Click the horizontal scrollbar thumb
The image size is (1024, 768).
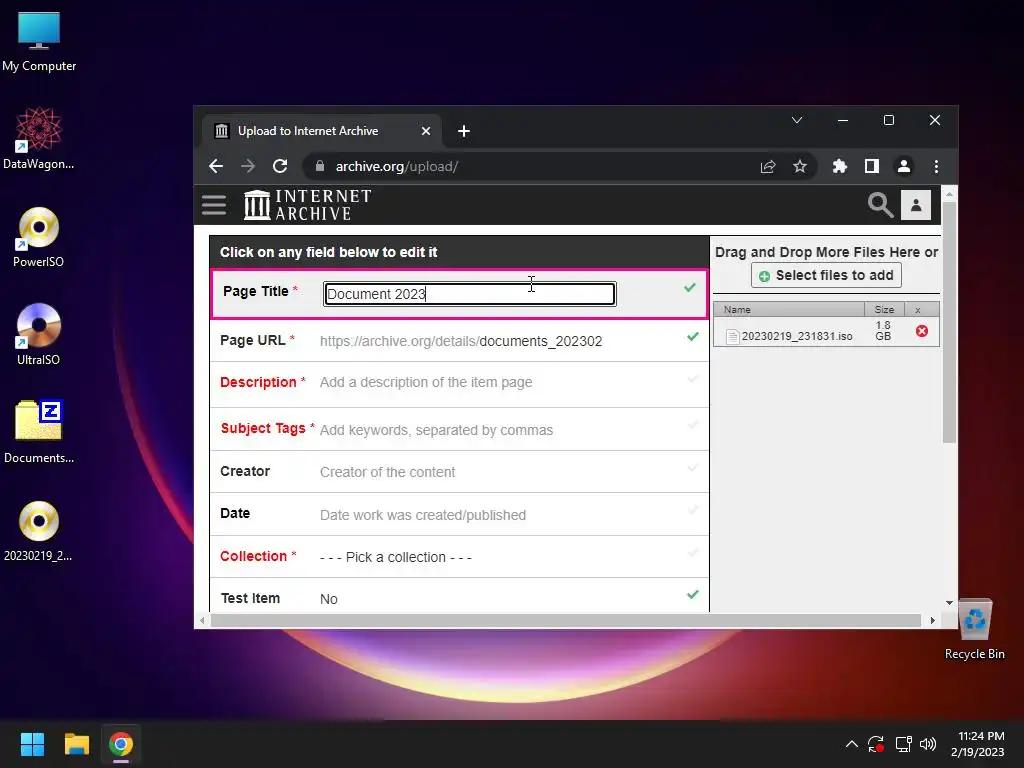(x=566, y=620)
